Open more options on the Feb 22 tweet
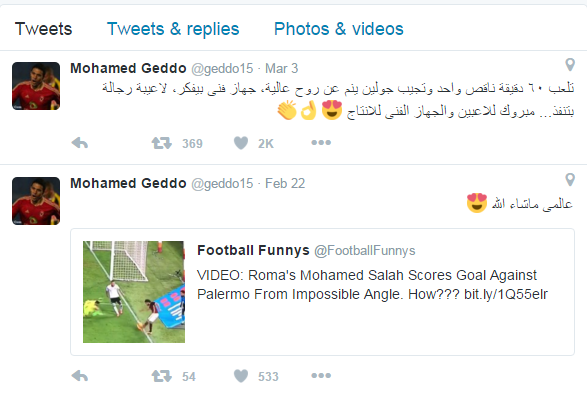This screenshot has width=587, height=397. point(321,376)
